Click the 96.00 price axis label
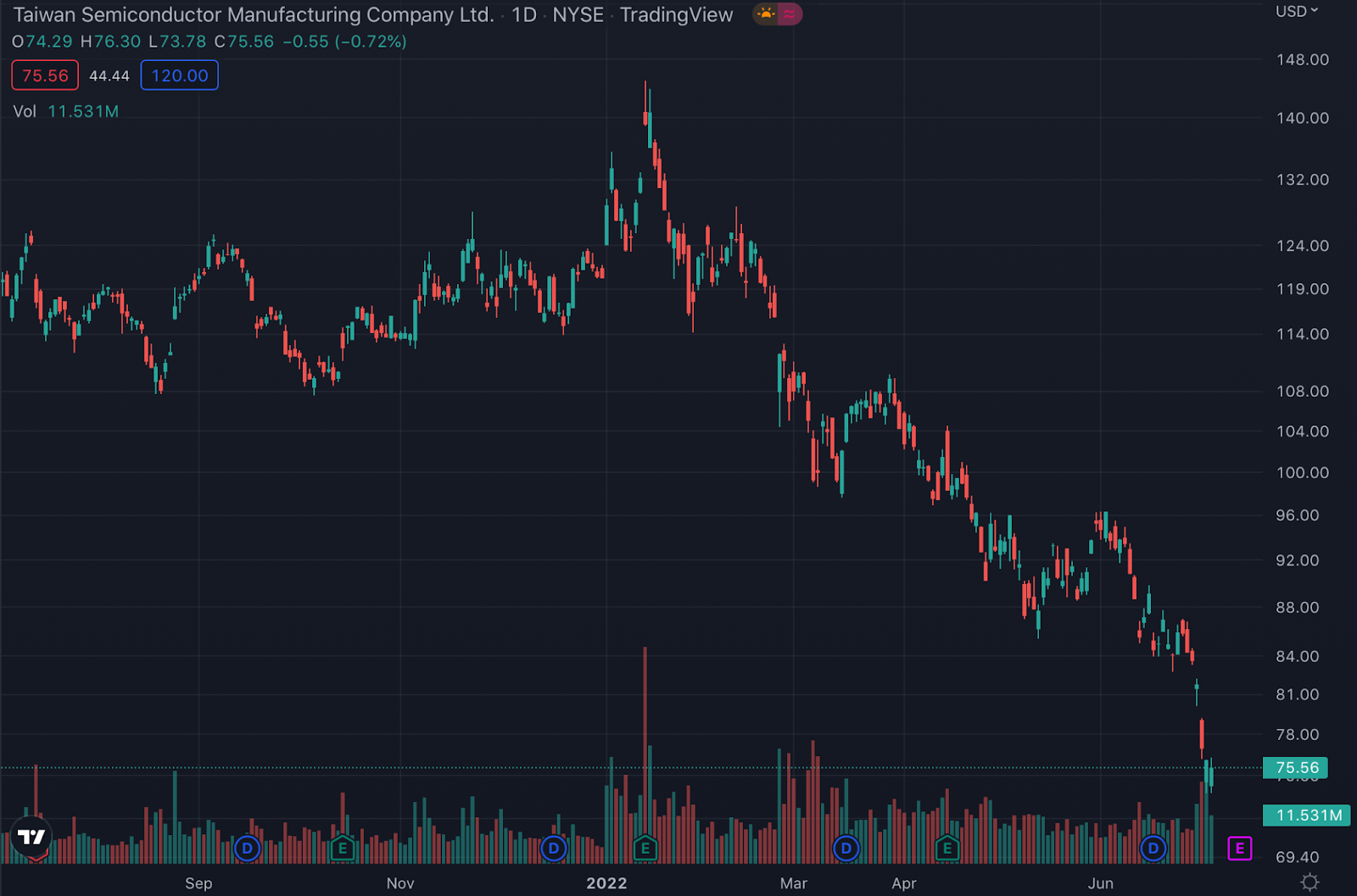 1297,515
